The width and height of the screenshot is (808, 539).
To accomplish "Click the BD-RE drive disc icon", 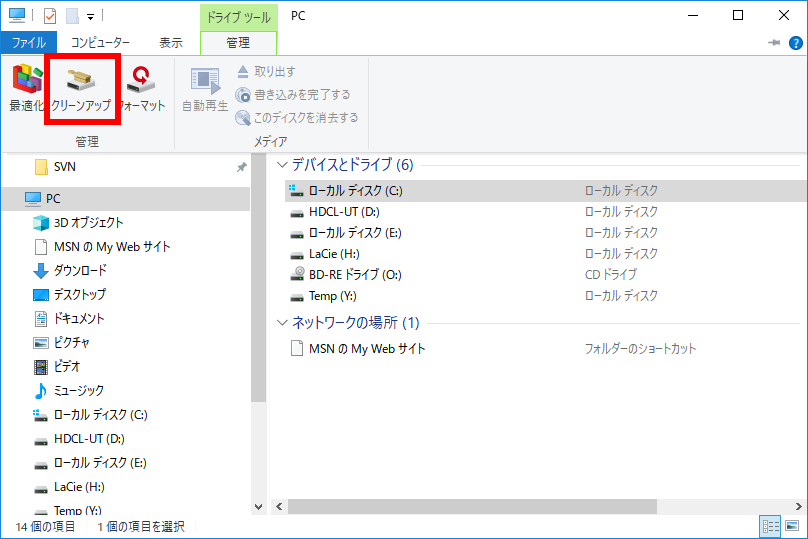I will click(x=297, y=274).
